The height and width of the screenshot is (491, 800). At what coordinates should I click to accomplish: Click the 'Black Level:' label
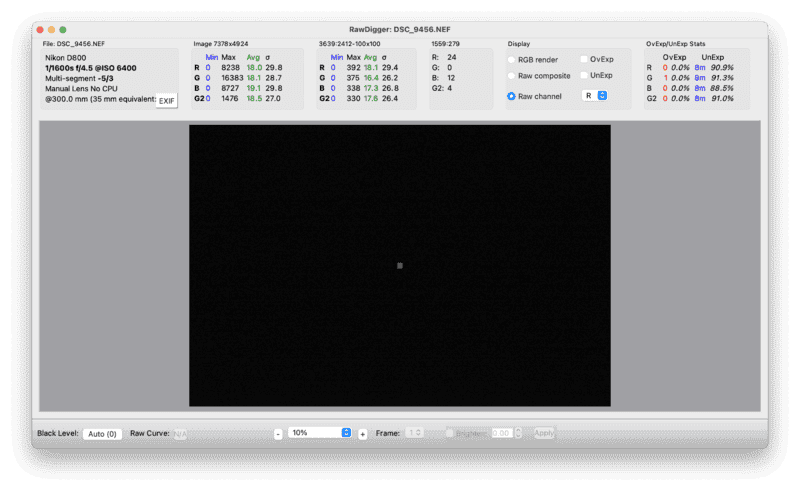(58, 433)
